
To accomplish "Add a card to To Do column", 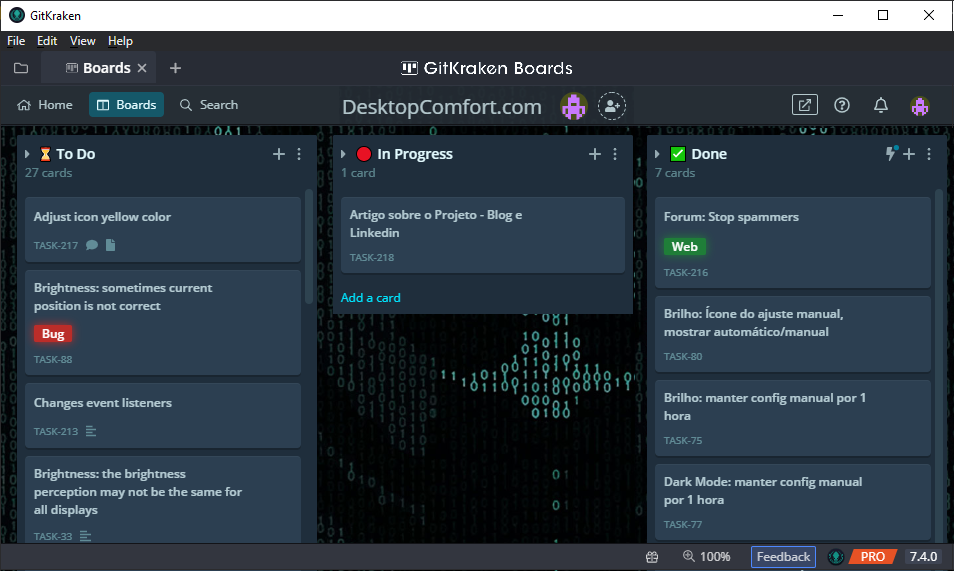I will 279,154.
